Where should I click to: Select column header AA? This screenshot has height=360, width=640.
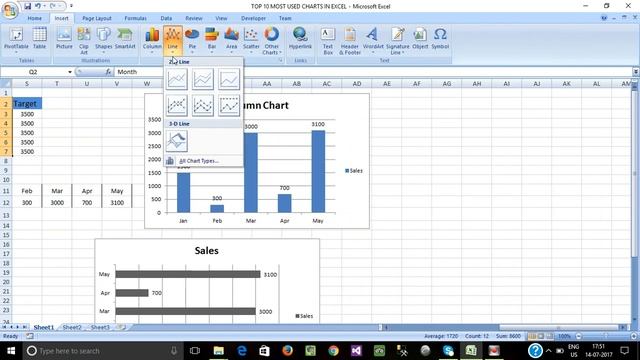point(267,84)
